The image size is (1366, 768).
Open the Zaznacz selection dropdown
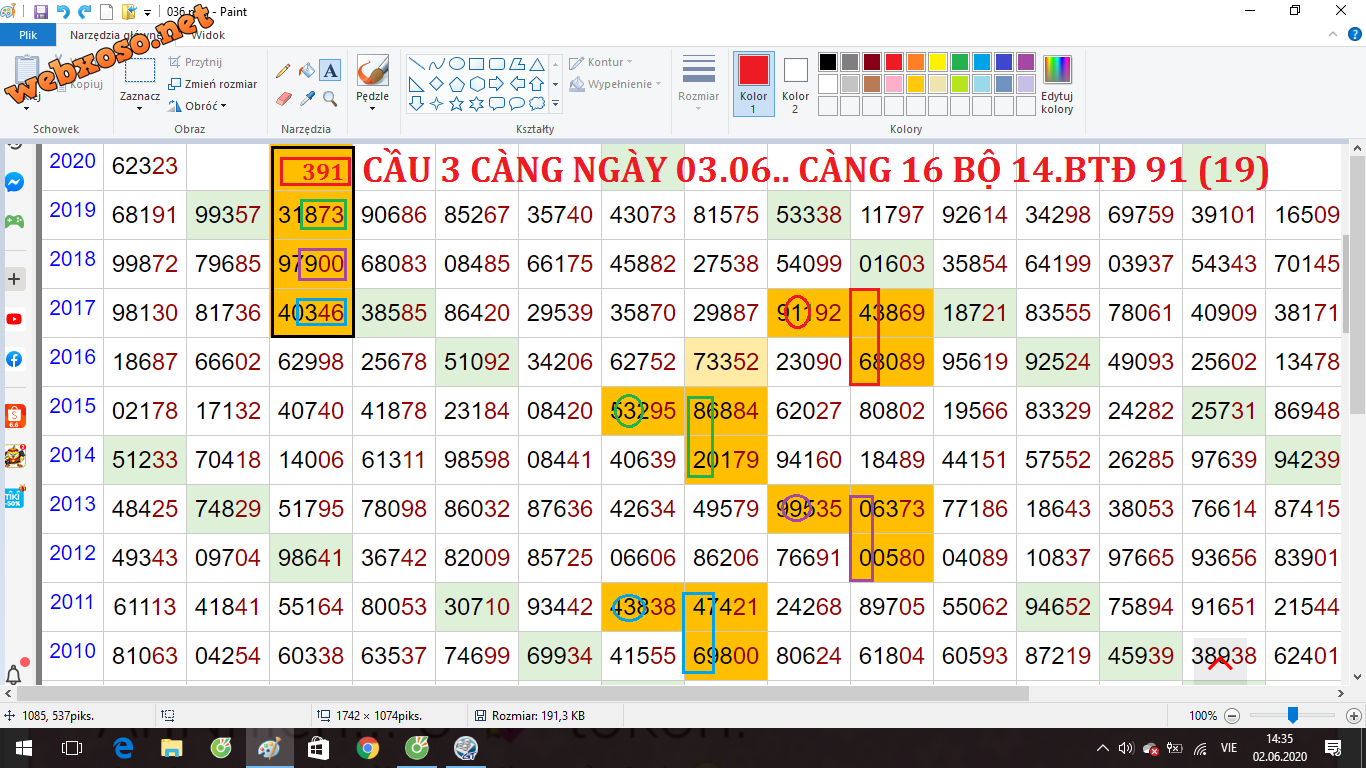pyautogui.click(x=139, y=104)
